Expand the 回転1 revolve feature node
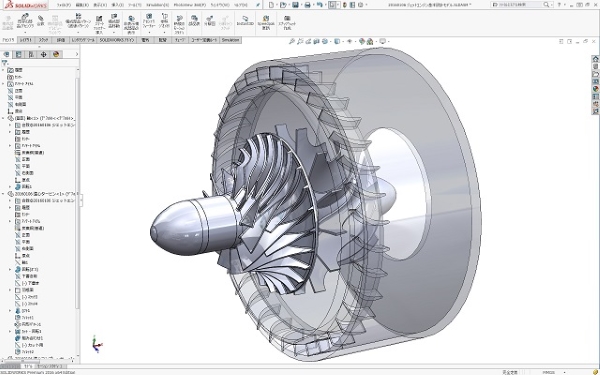600x375 pixels. tap(10, 186)
